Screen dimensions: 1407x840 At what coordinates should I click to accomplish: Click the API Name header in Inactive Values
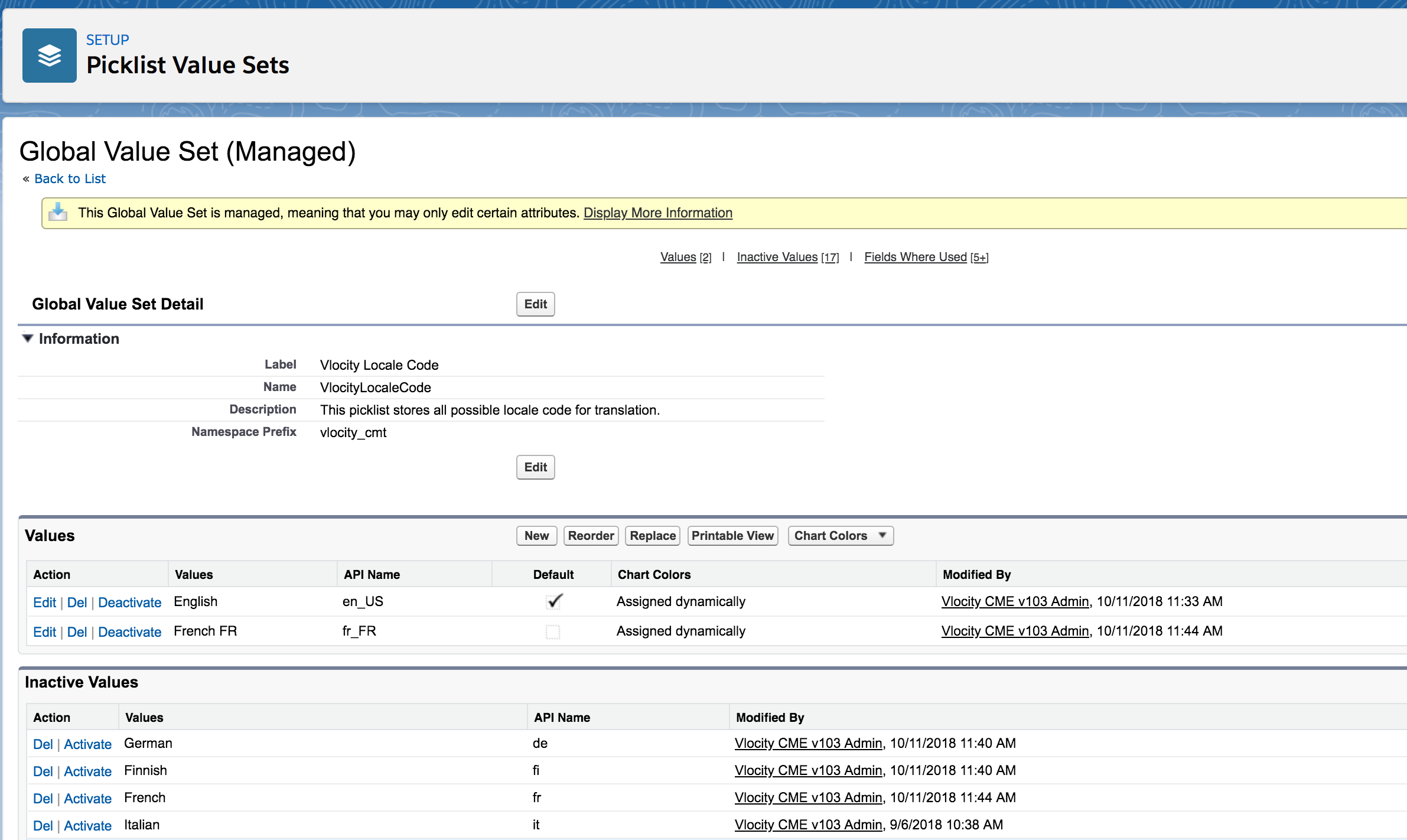coord(562,717)
